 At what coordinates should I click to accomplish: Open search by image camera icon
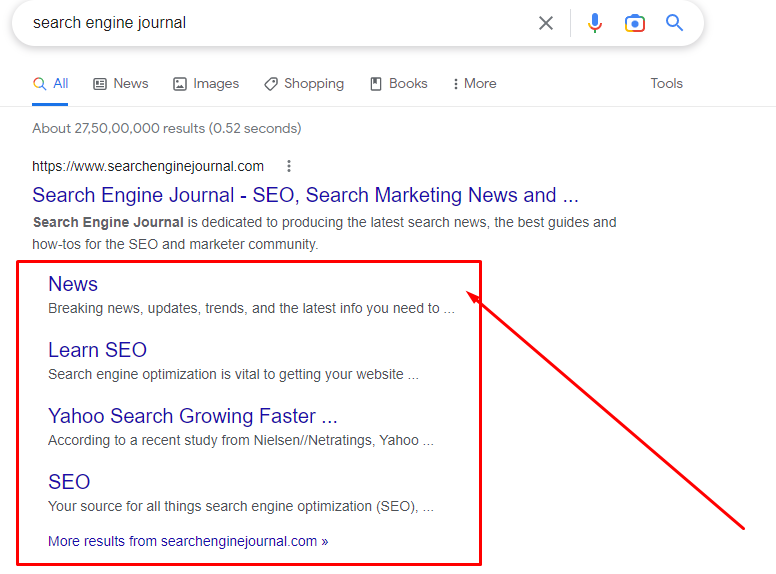pos(634,23)
